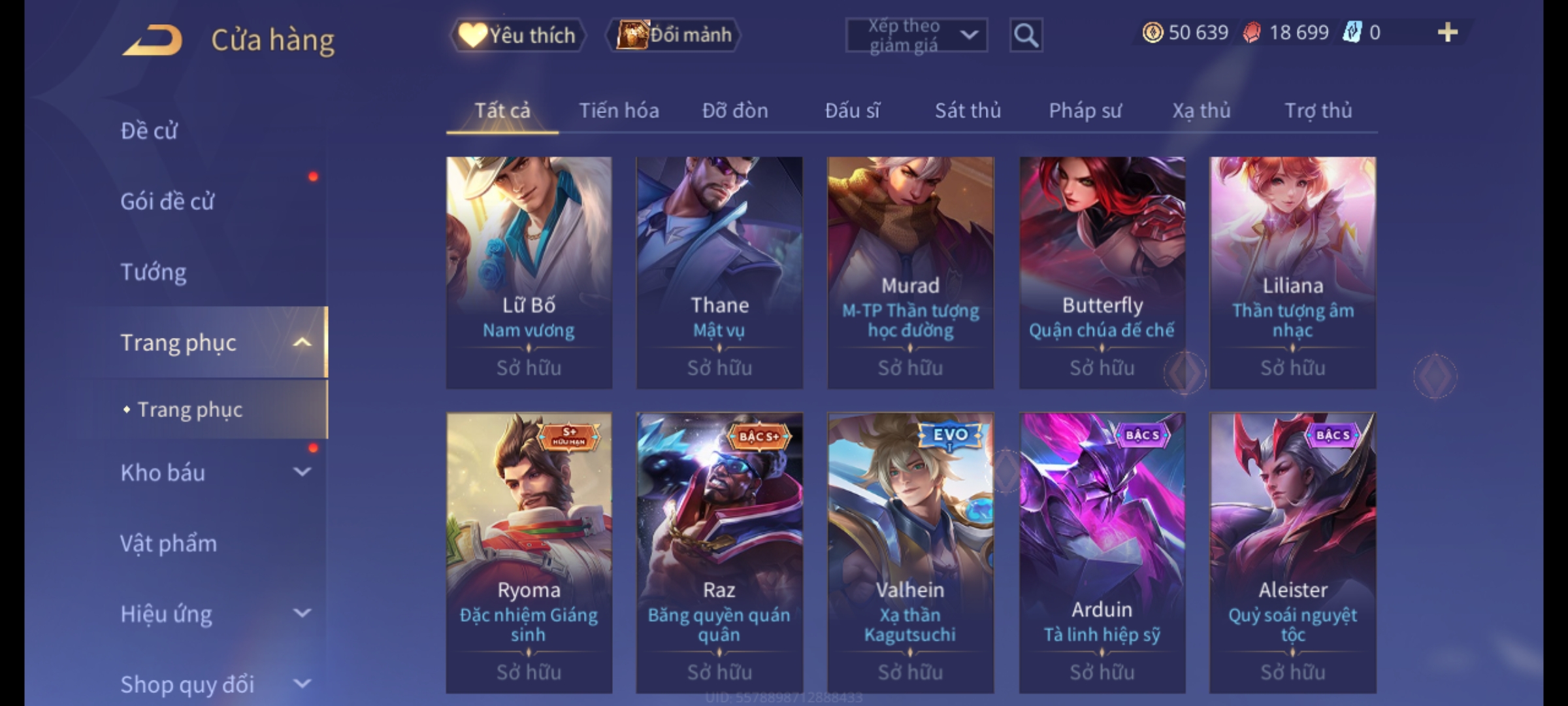Expand the Shop quy đổi section

[302, 684]
